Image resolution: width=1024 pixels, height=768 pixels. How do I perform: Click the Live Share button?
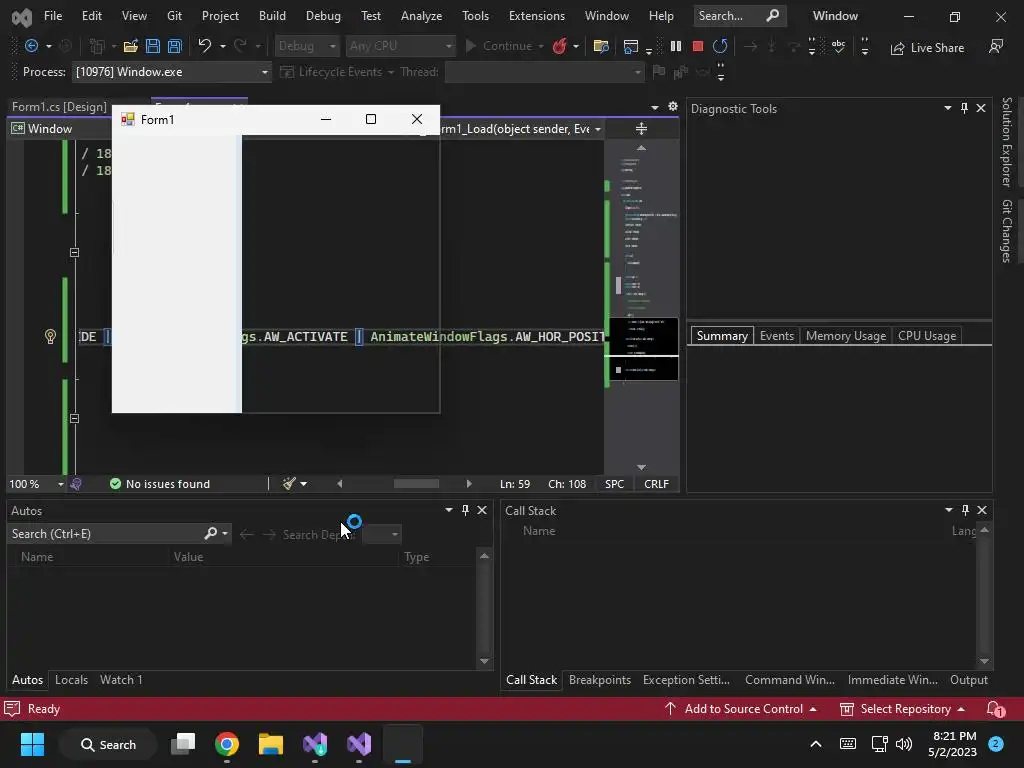927,48
